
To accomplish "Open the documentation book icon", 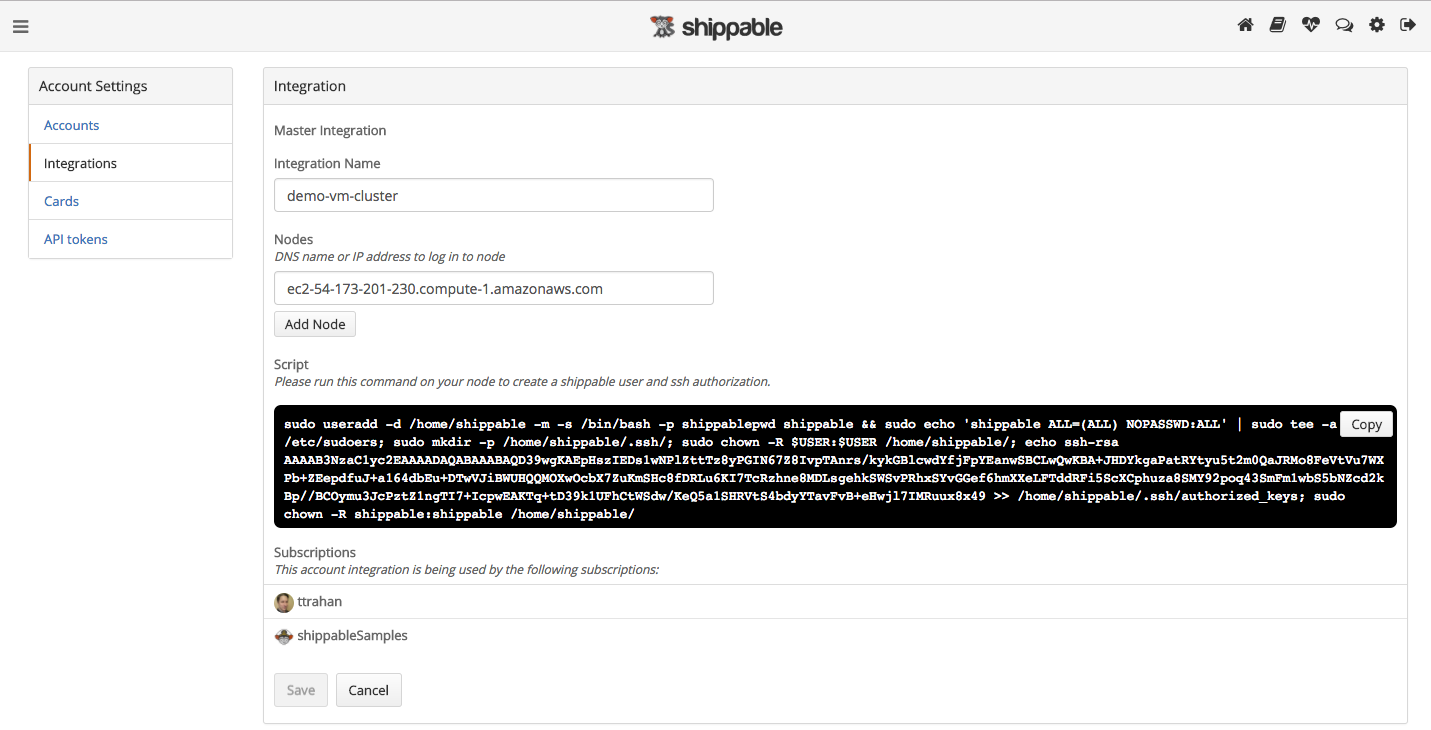I will coord(1277,25).
